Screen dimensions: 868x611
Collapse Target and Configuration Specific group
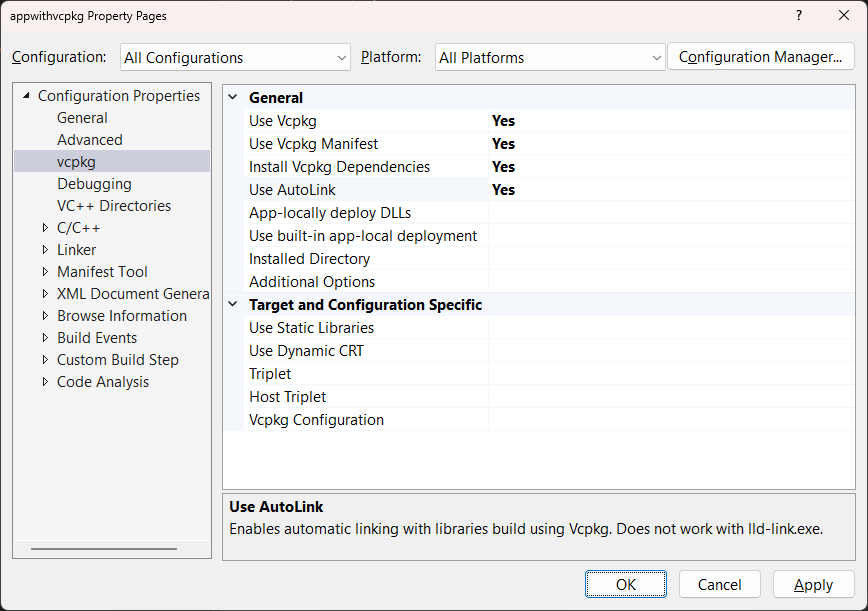(233, 304)
